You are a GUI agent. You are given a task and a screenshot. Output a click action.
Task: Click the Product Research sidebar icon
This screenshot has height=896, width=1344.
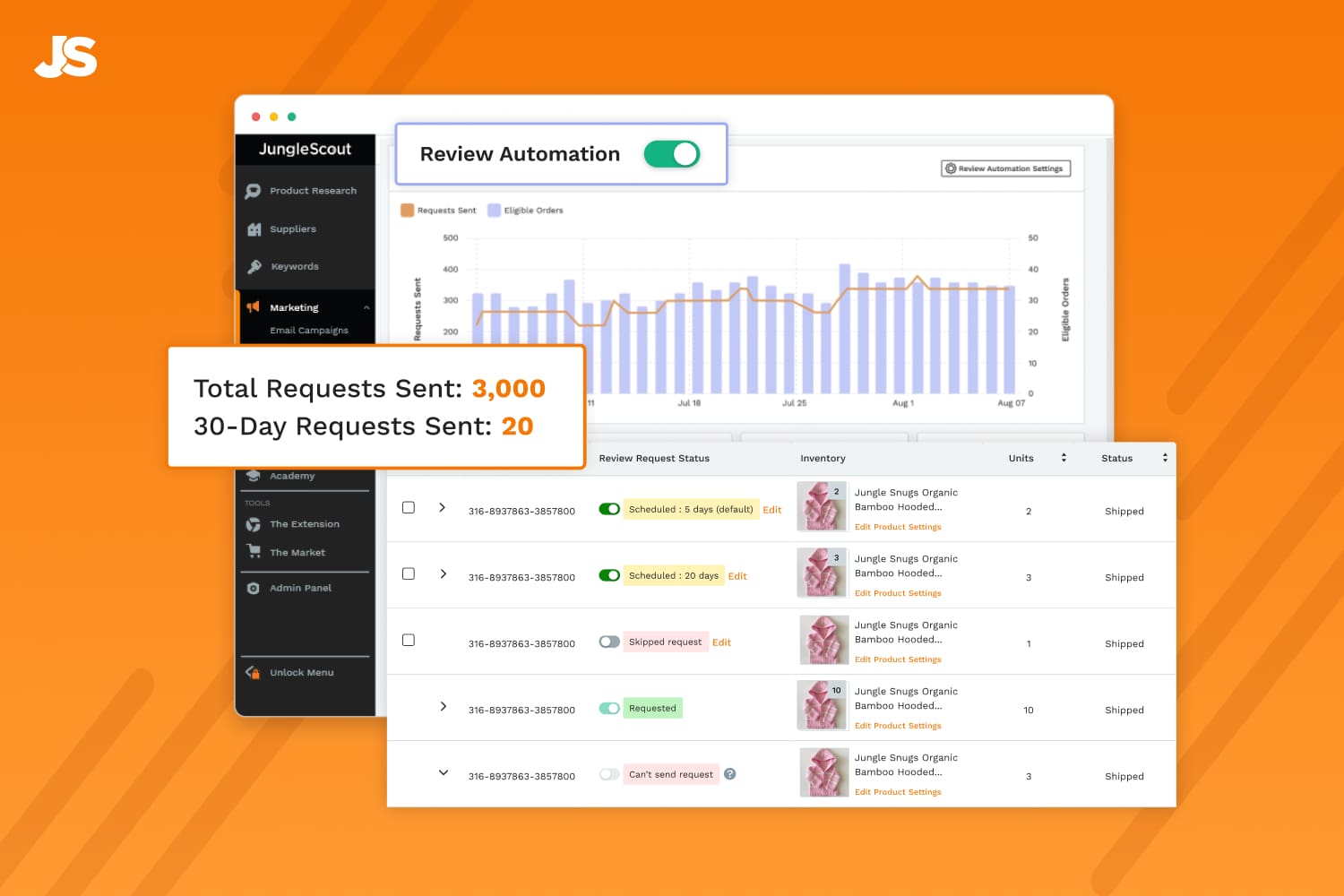[254, 191]
